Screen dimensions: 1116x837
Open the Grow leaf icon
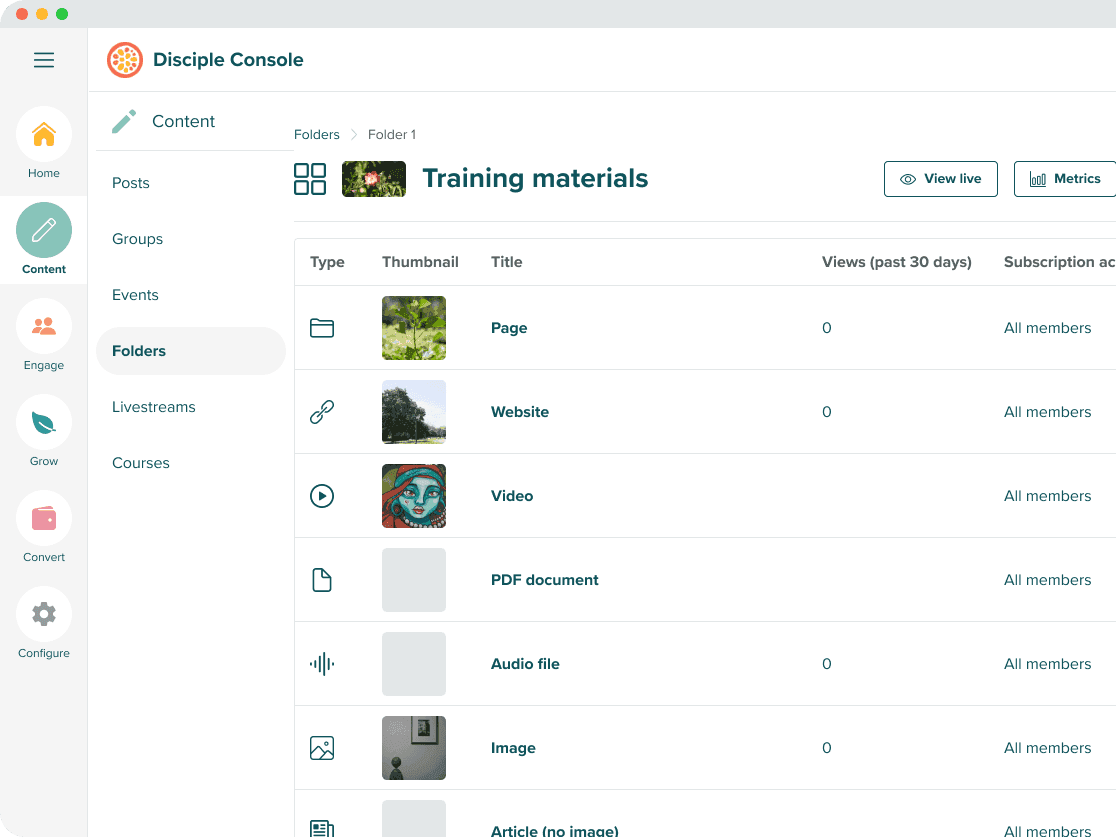click(44, 422)
